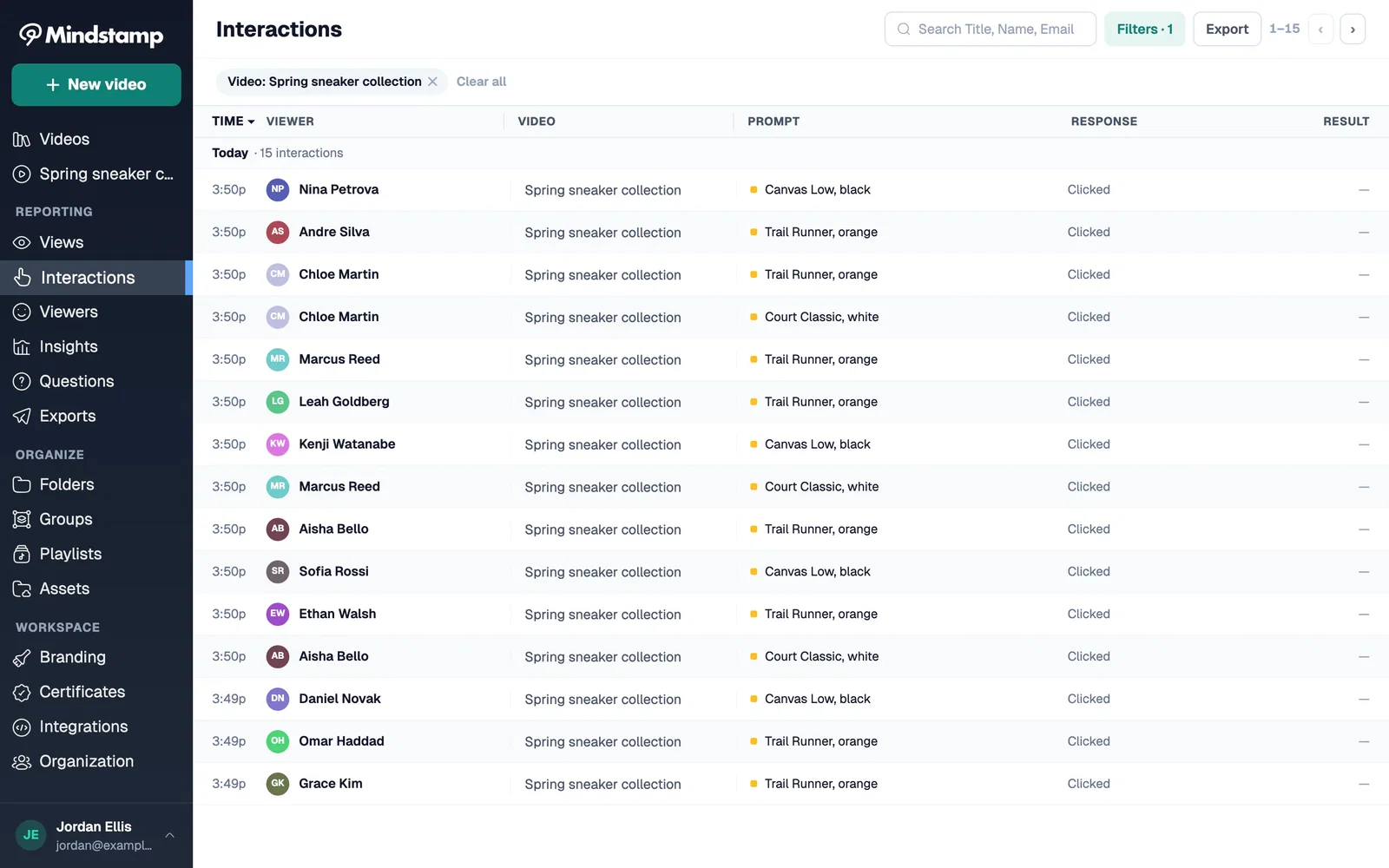The image size is (1389, 868).
Task: Click the Questions help-circle icon
Action: click(22, 382)
